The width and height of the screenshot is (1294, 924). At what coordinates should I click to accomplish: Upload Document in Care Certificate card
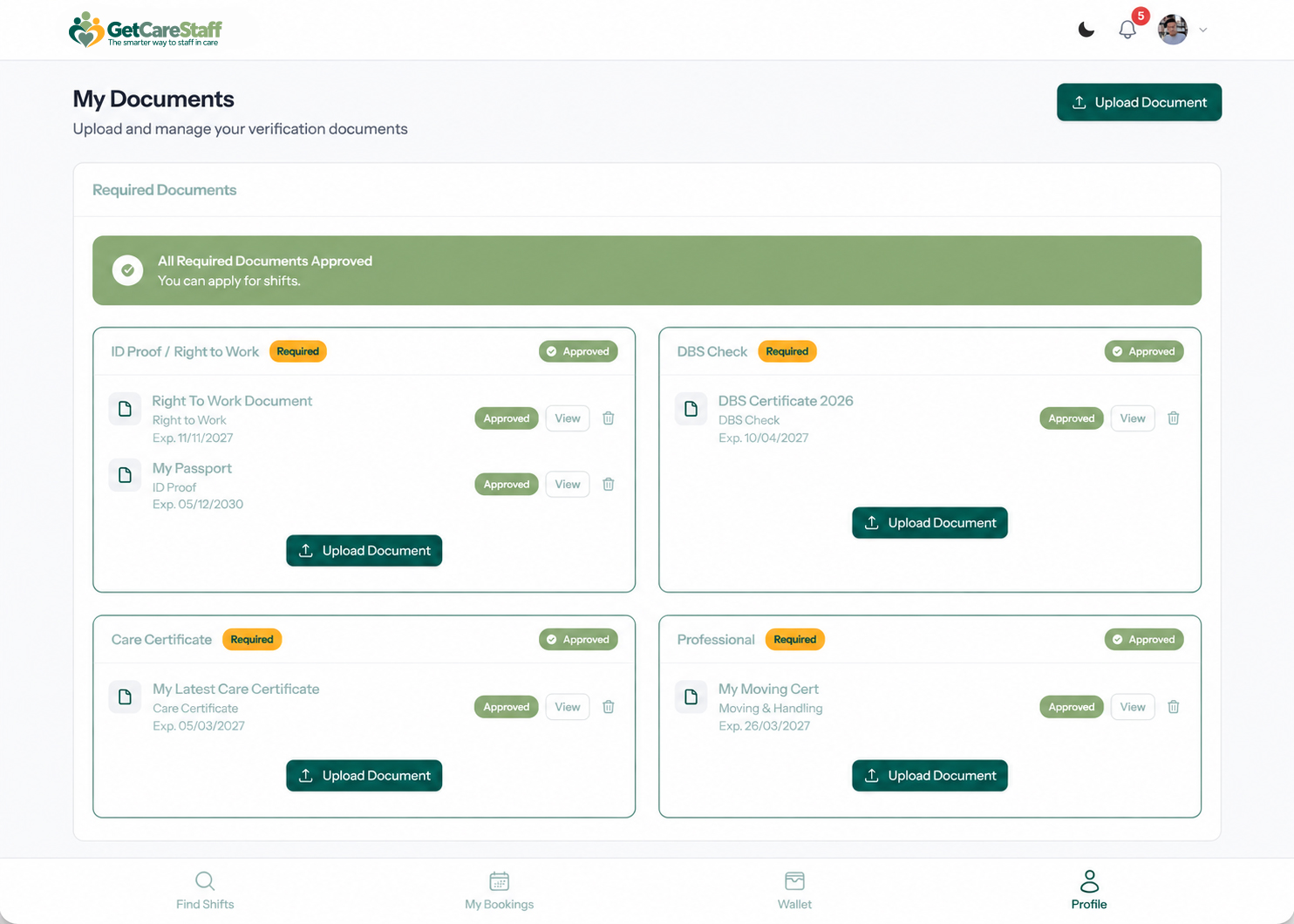tap(364, 776)
